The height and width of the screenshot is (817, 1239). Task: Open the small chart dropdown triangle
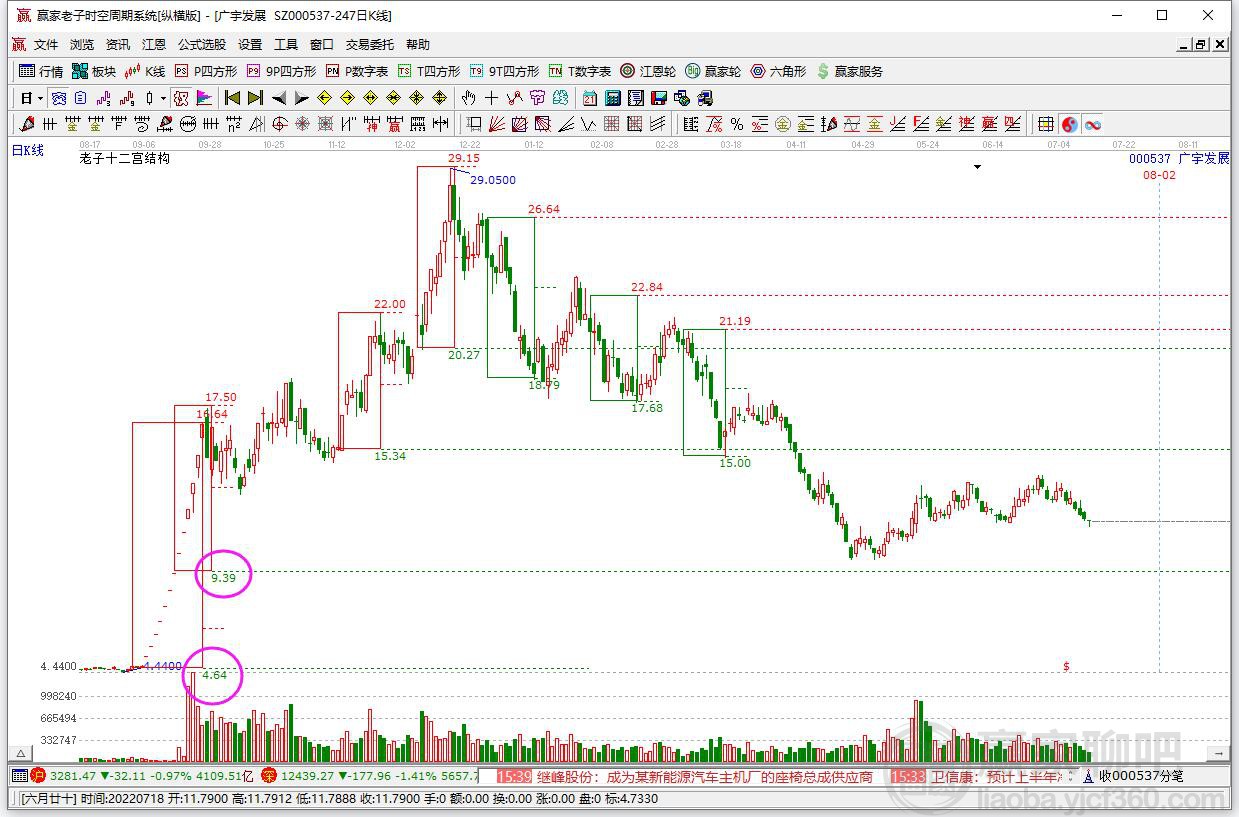[x=977, y=167]
